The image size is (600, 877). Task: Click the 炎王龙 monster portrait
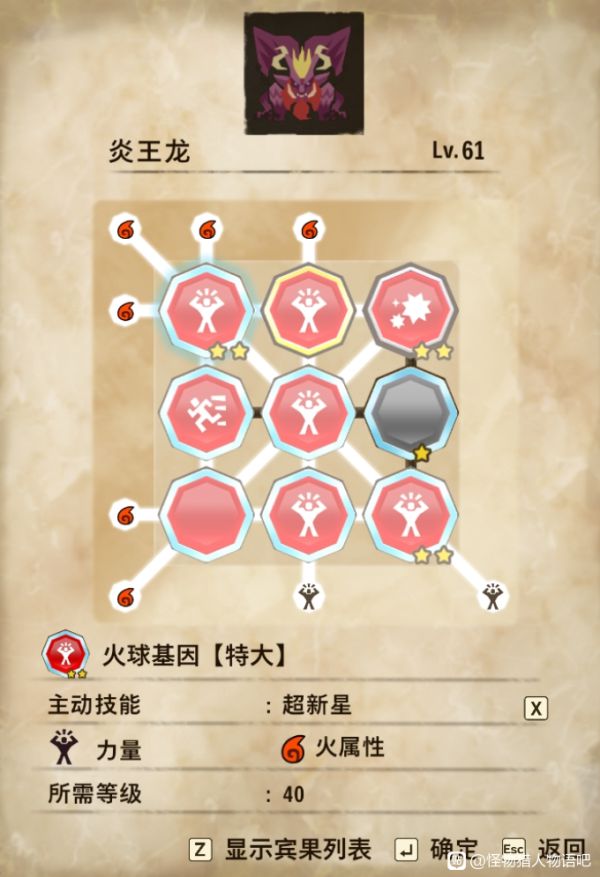click(x=304, y=73)
